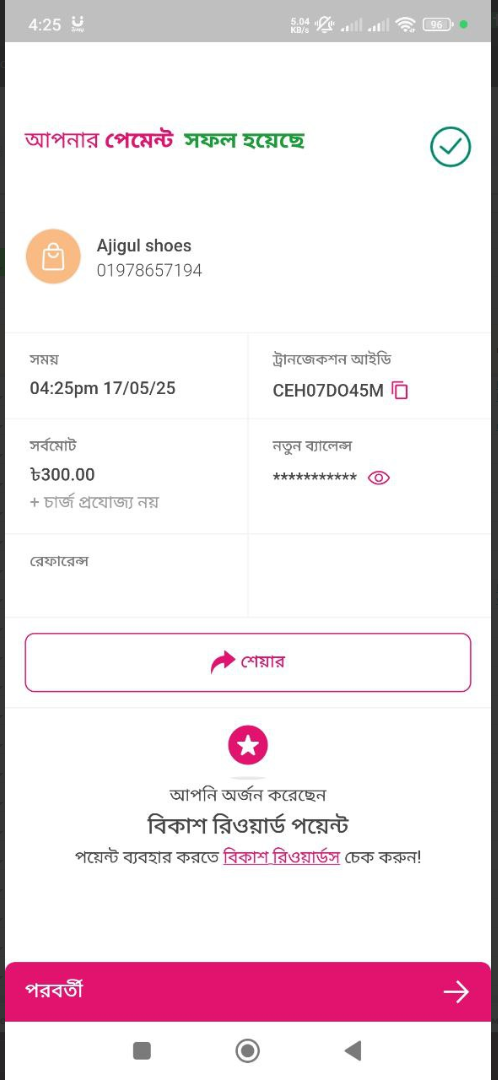Tap the রেফারেন্স field
498x1080 pixels.
click(x=127, y=575)
